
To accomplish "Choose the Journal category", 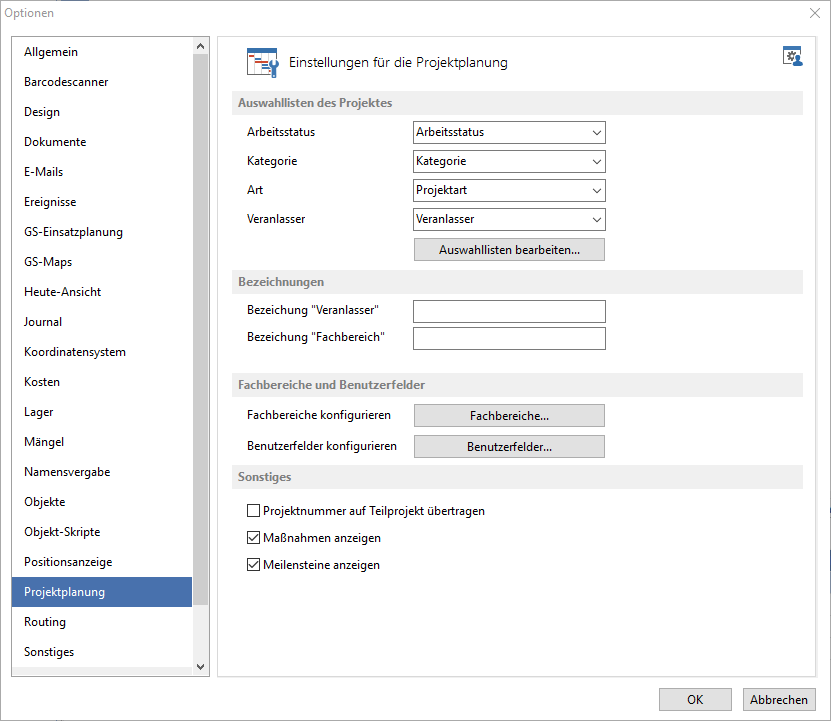I will [x=102, y=322].
